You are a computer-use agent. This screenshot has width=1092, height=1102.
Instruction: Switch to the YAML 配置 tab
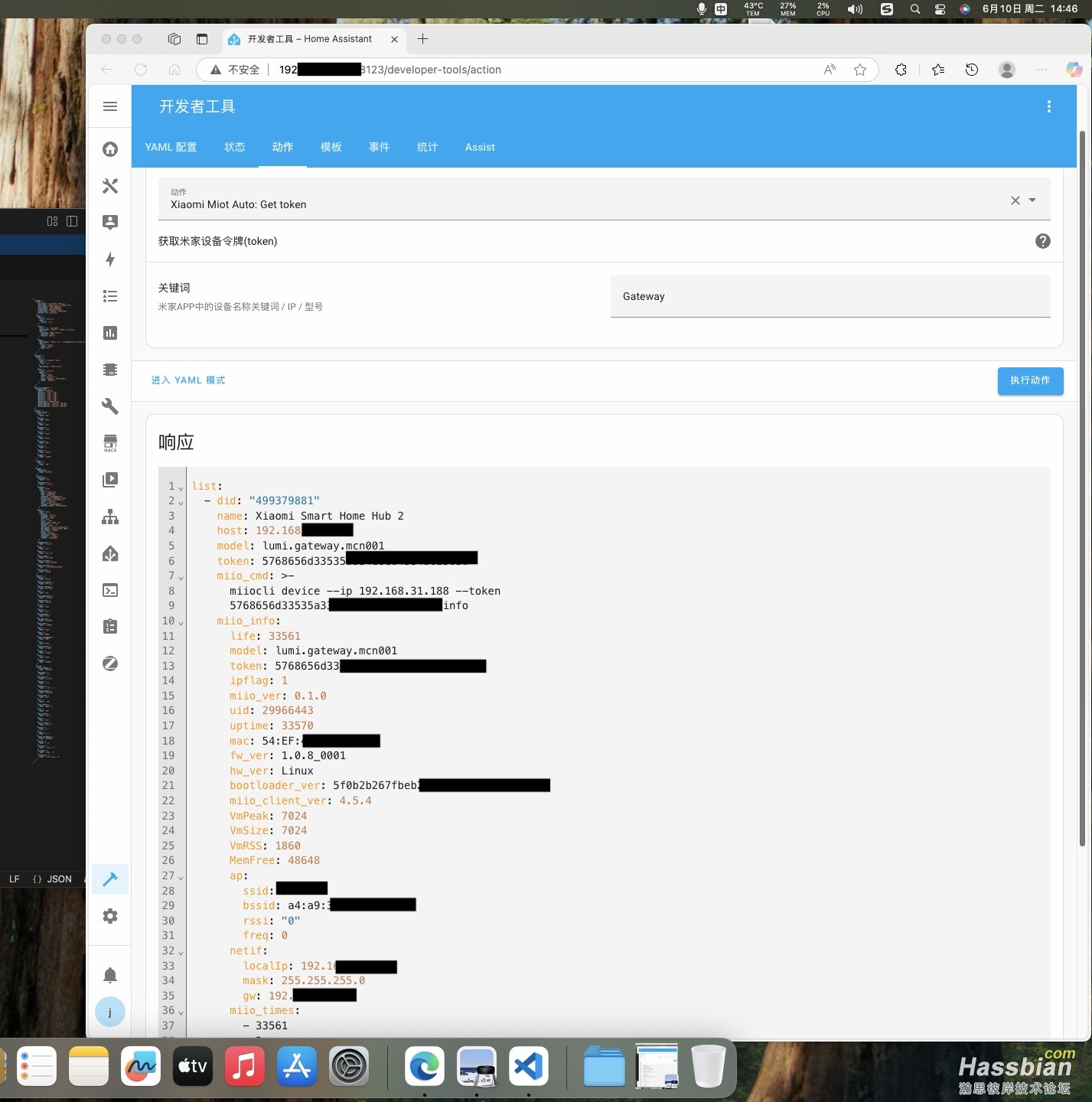pyautogui.click(x=171, y=147)
